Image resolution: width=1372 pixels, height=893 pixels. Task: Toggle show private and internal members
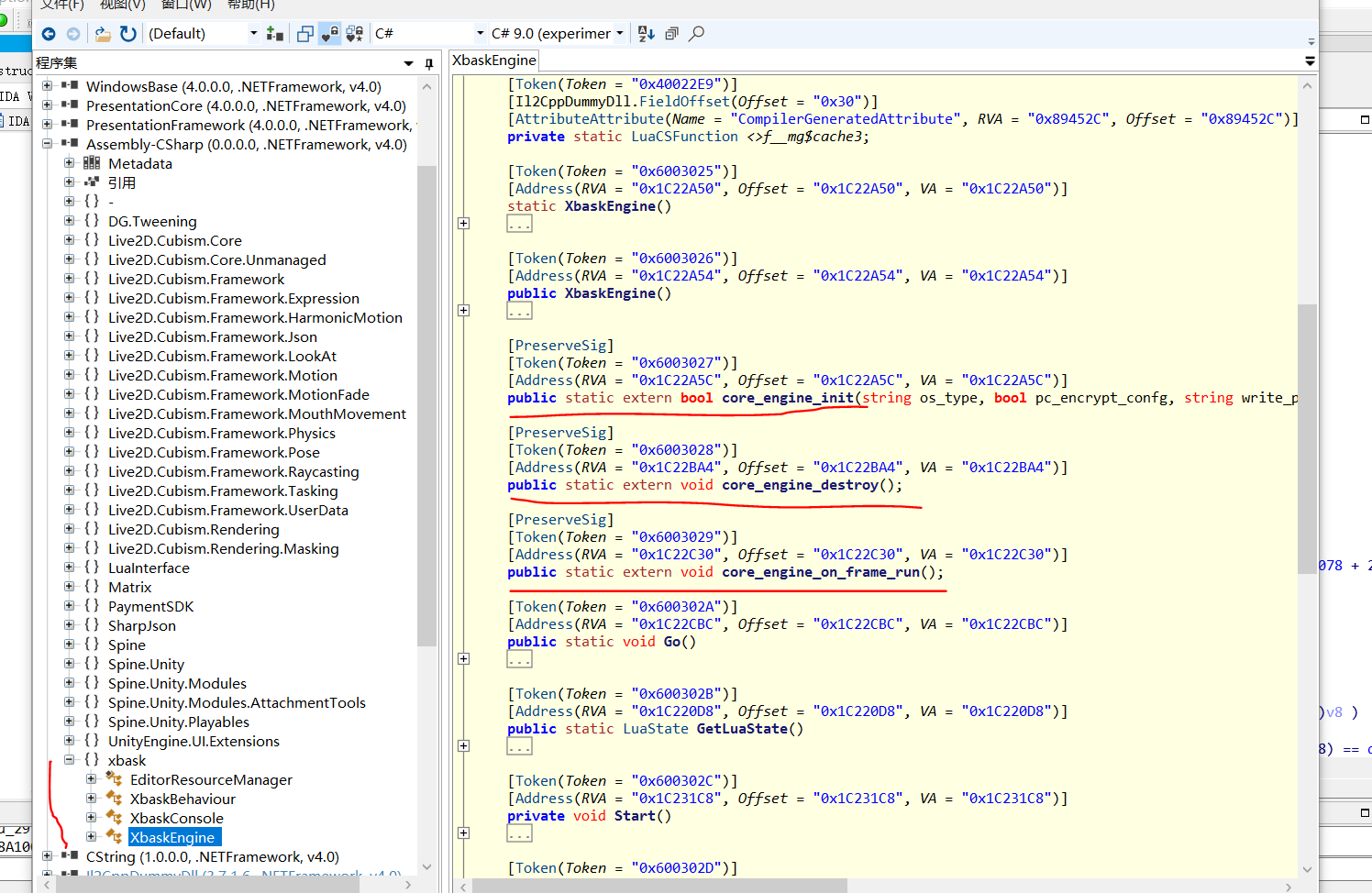[x=330, y=34]
